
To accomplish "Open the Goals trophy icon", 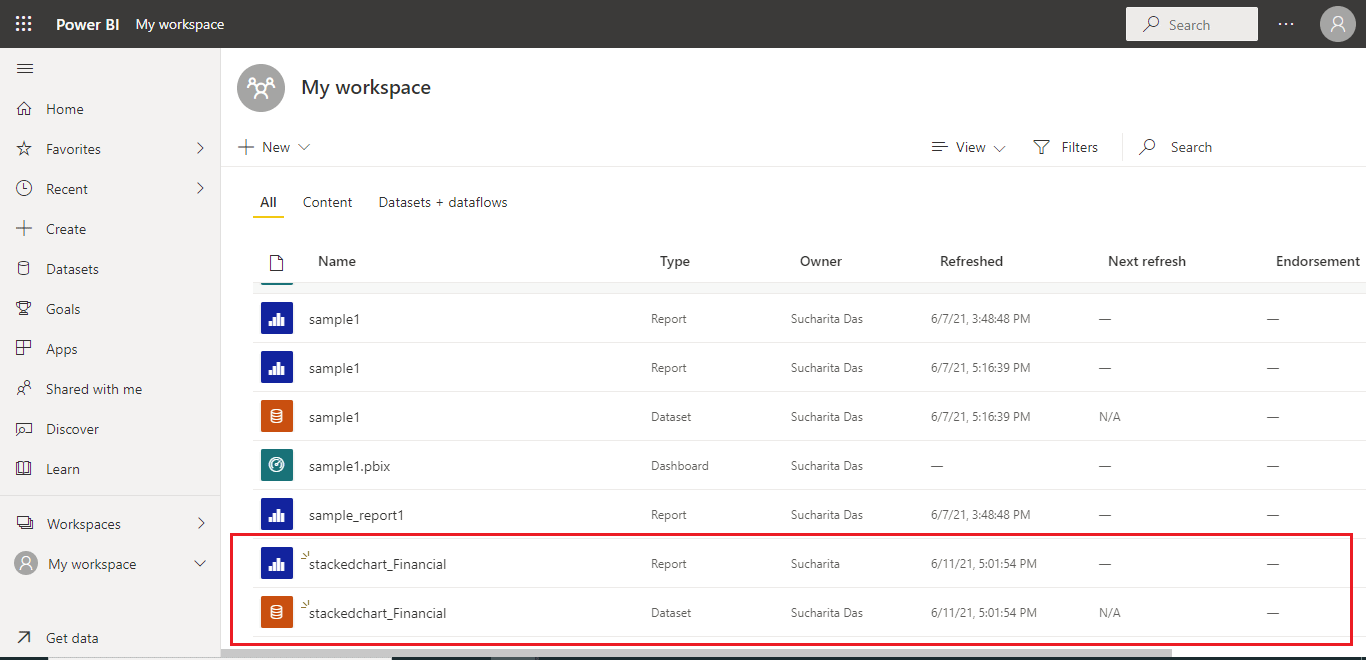I will (25, 309).
